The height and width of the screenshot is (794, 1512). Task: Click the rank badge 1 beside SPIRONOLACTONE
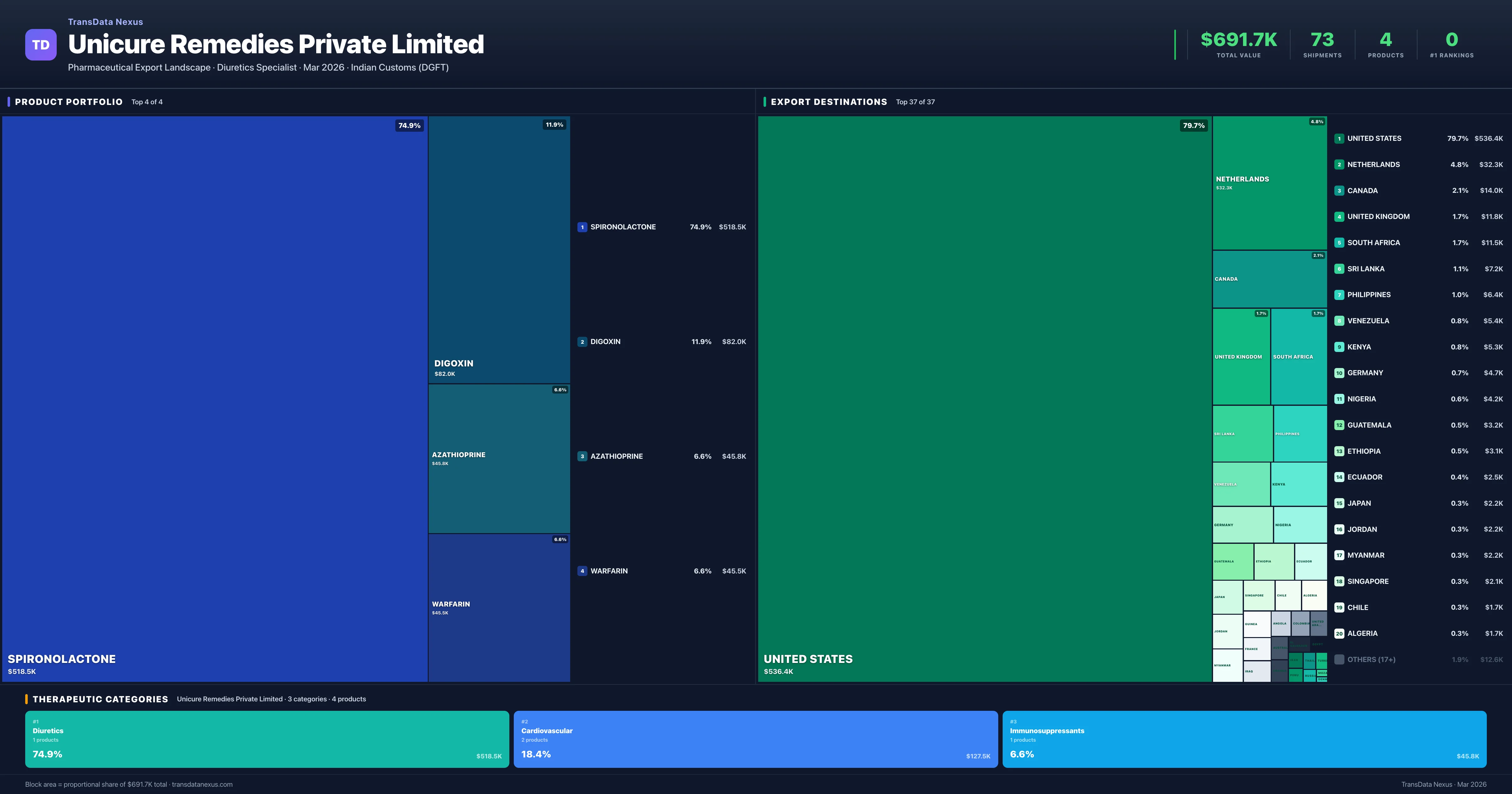tap(582, 227)
